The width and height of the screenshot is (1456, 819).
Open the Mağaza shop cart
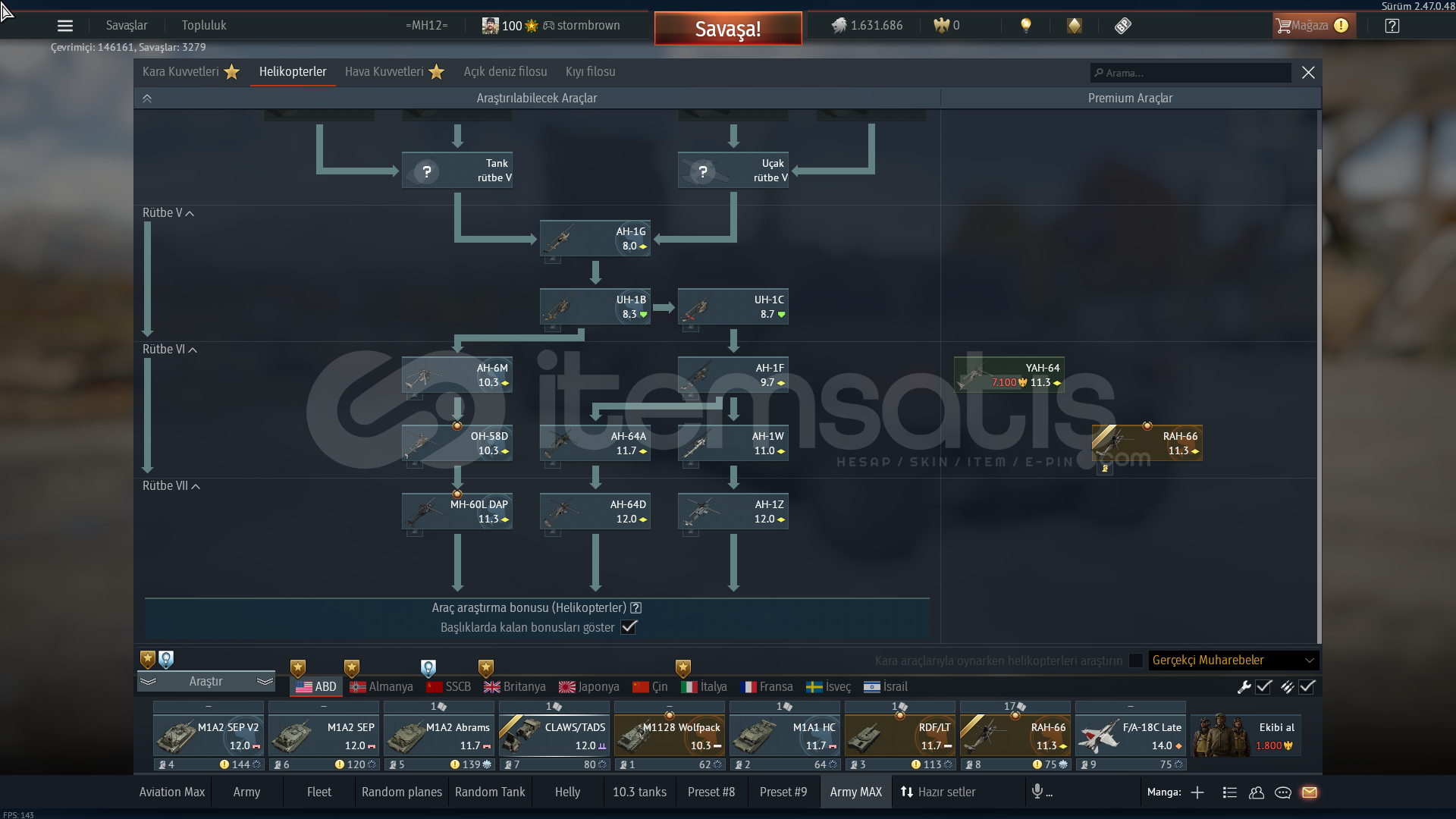click(x=1313, y=26)
